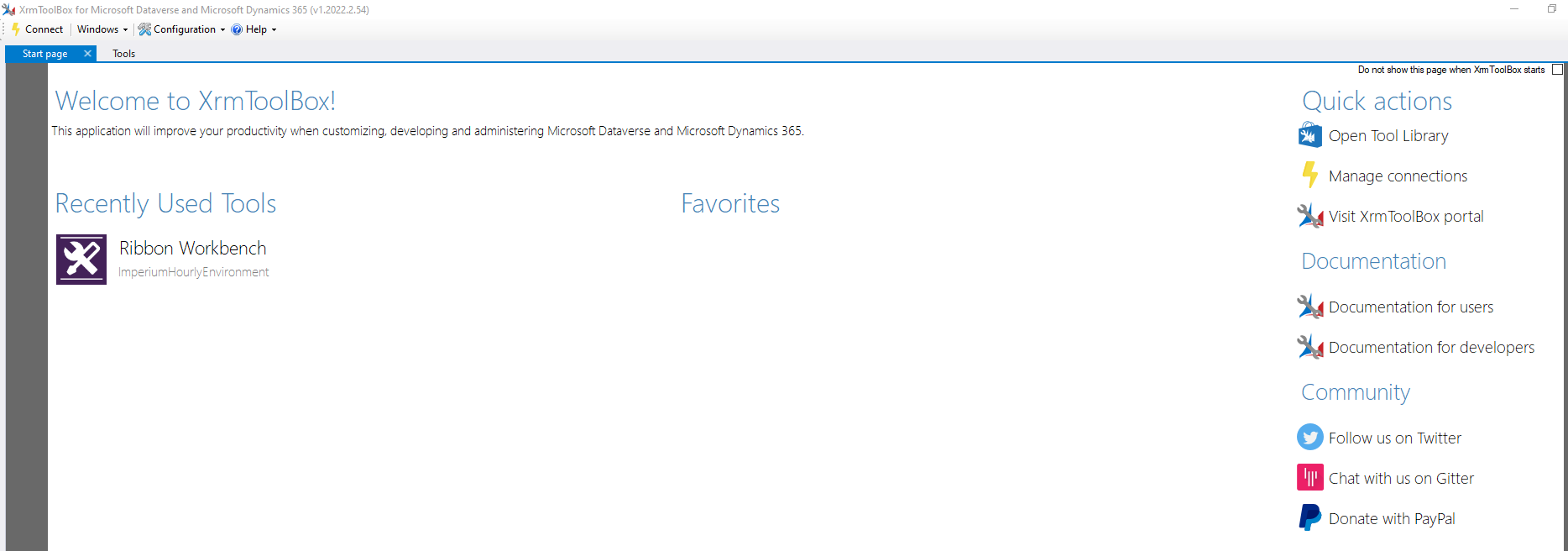Open the Donate with PayPal link
The width and height of the screenshot is (1568, 551).
tap(1392, 519)
